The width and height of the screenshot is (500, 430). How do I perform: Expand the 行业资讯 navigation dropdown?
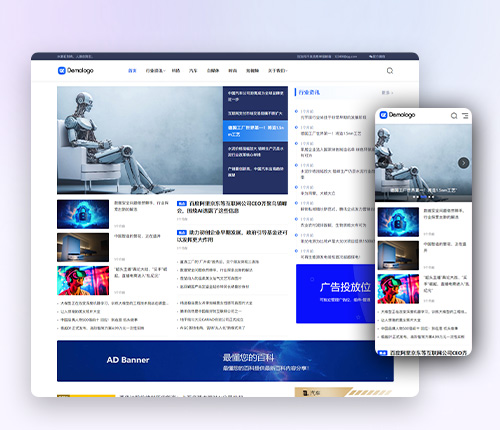tap(155, 71)
